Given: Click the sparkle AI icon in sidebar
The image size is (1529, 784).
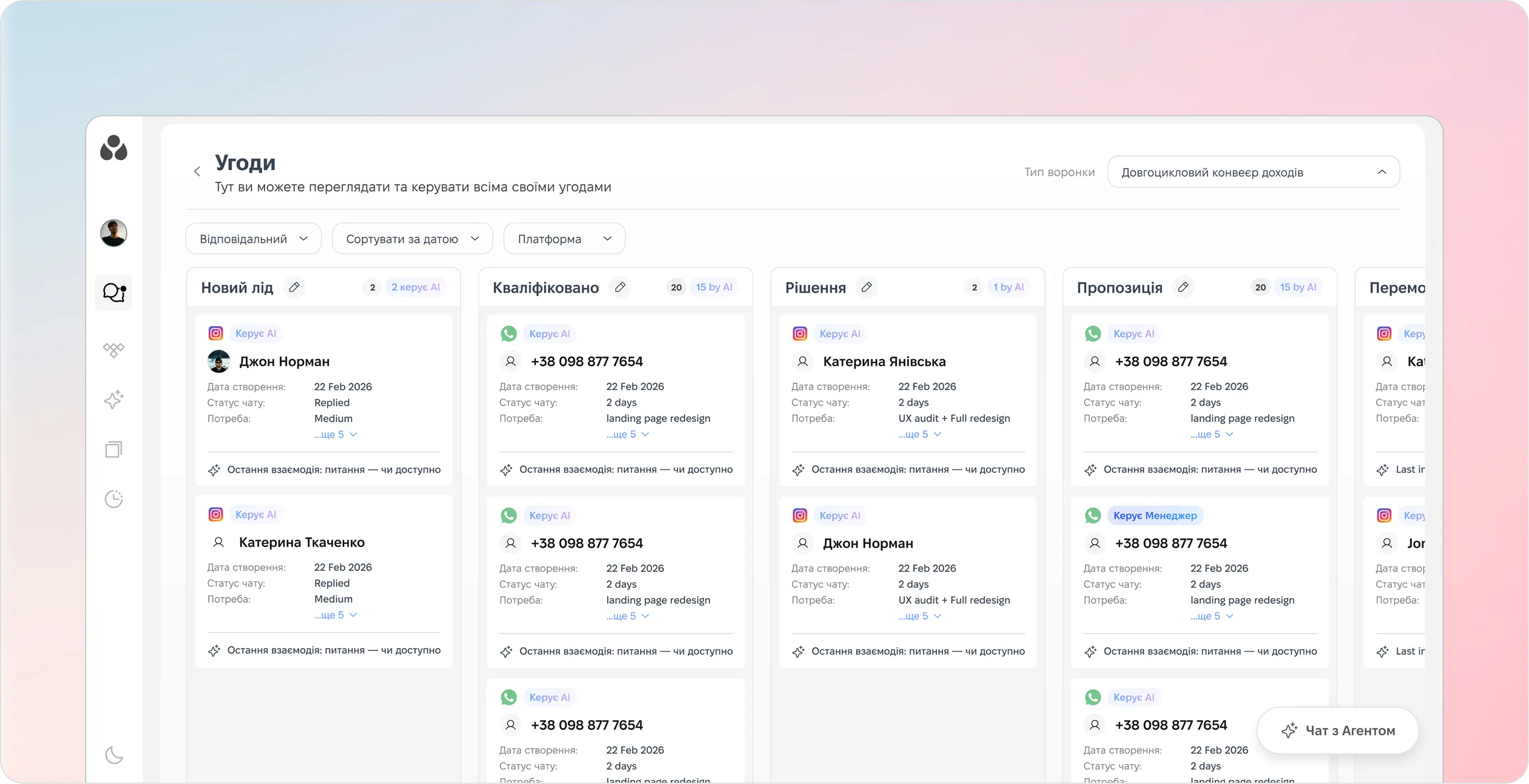Looking at the screenshot, I should point(114,400).
